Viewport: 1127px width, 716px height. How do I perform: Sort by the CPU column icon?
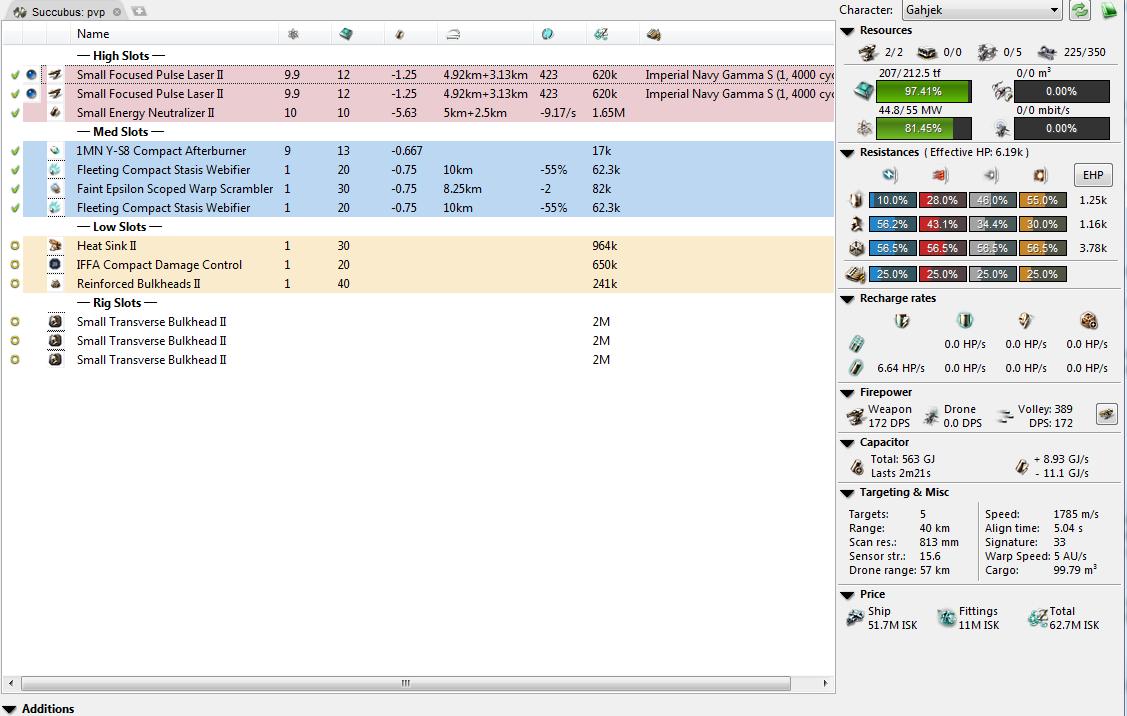[x=346, y=34]
